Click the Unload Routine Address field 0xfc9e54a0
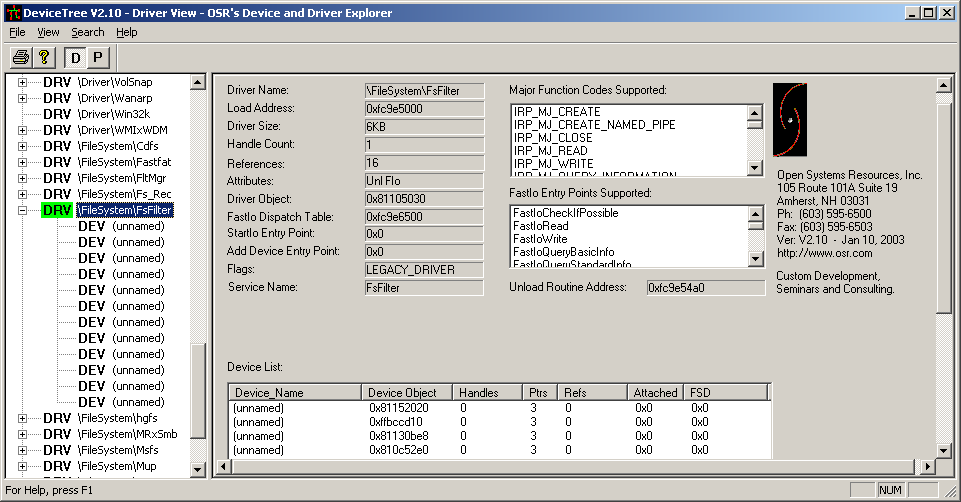961x502 pixels. (706, 287)
